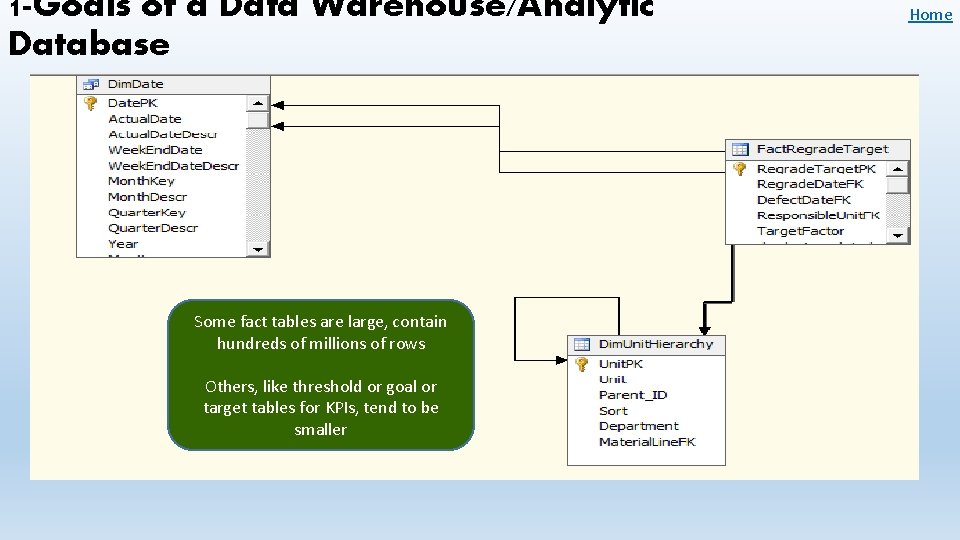Open the Home link
Viewport: 960px width, 540px height.
tap(930, 15)
